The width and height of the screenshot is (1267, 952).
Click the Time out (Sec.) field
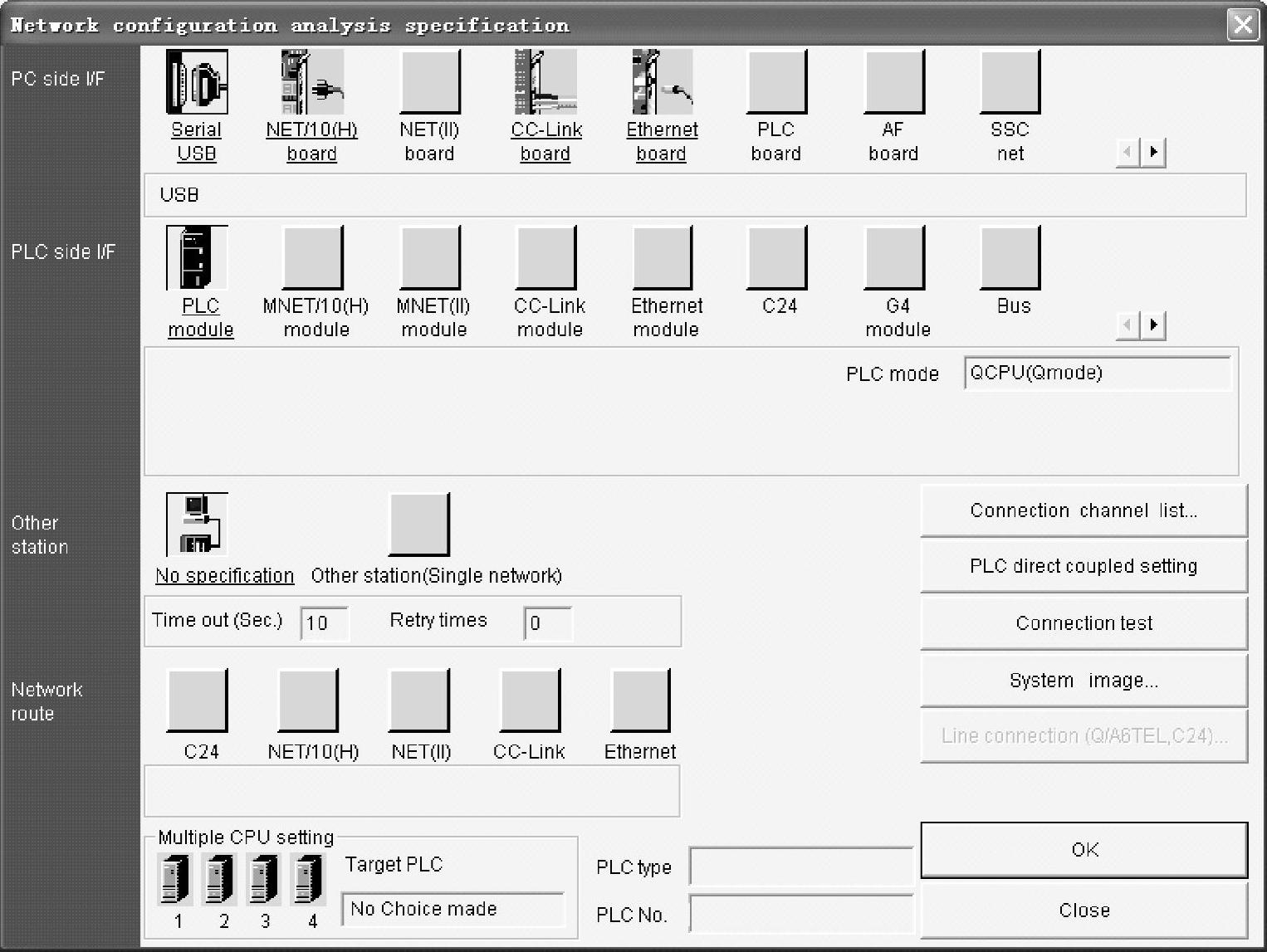point(324,622)
